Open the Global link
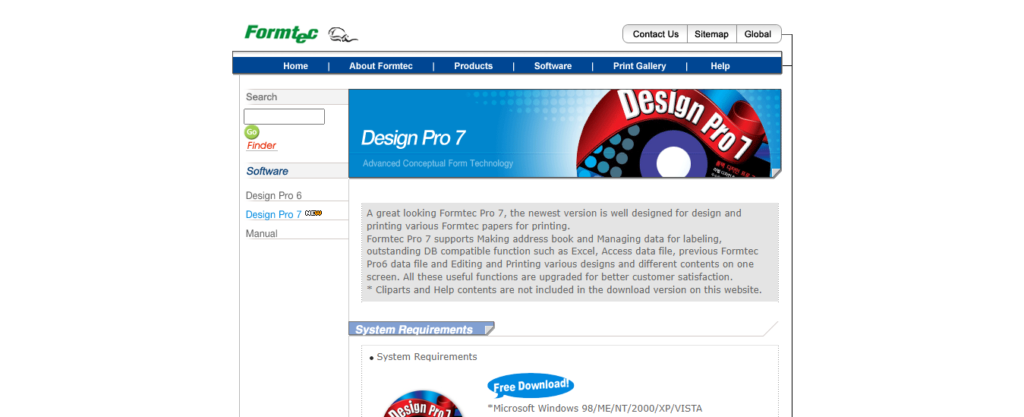Image resolution: width=1024 pixels, height=417 pixels. point(758,34)
